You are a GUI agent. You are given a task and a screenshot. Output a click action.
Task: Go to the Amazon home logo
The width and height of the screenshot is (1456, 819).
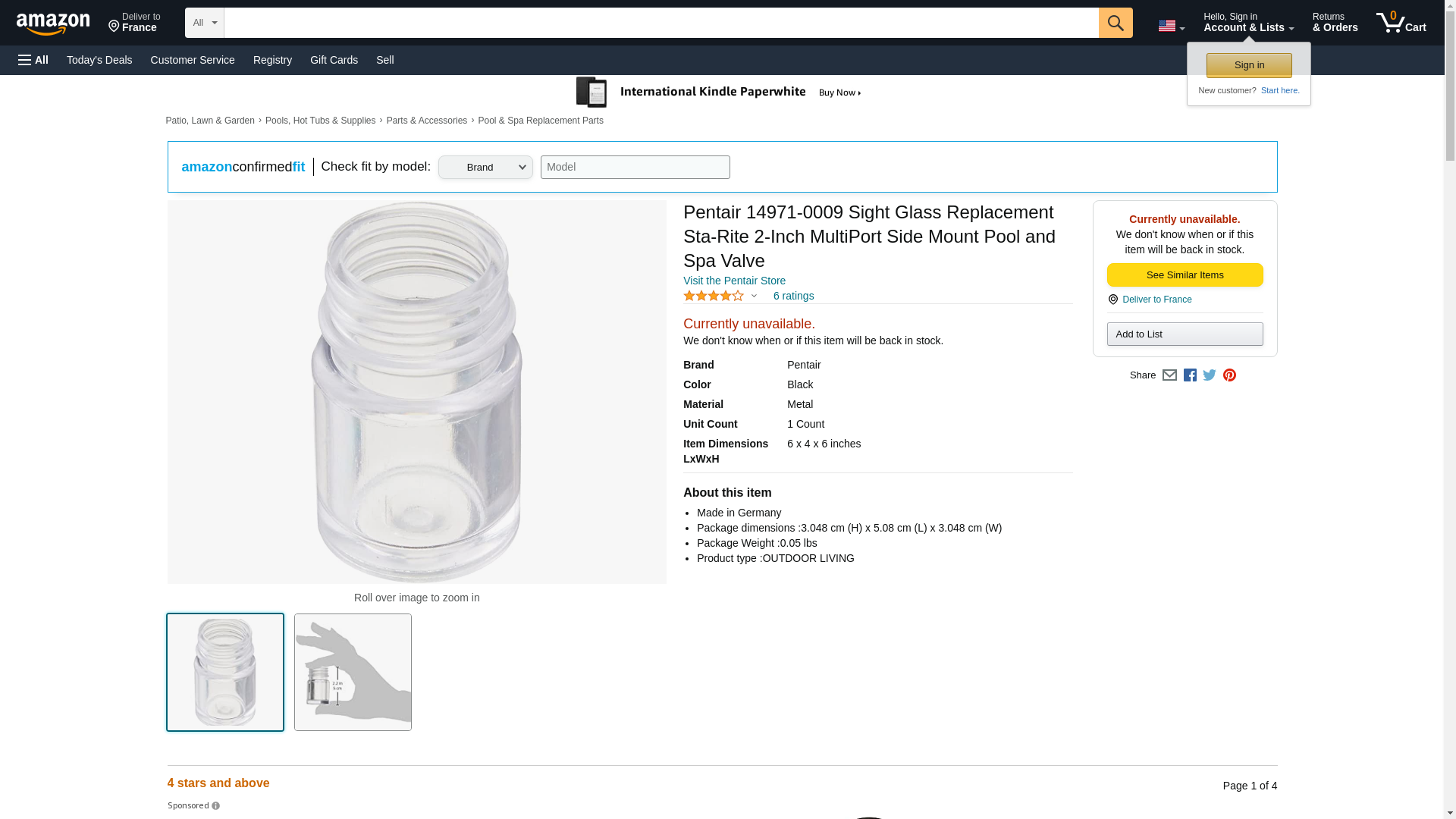(53, 24)
